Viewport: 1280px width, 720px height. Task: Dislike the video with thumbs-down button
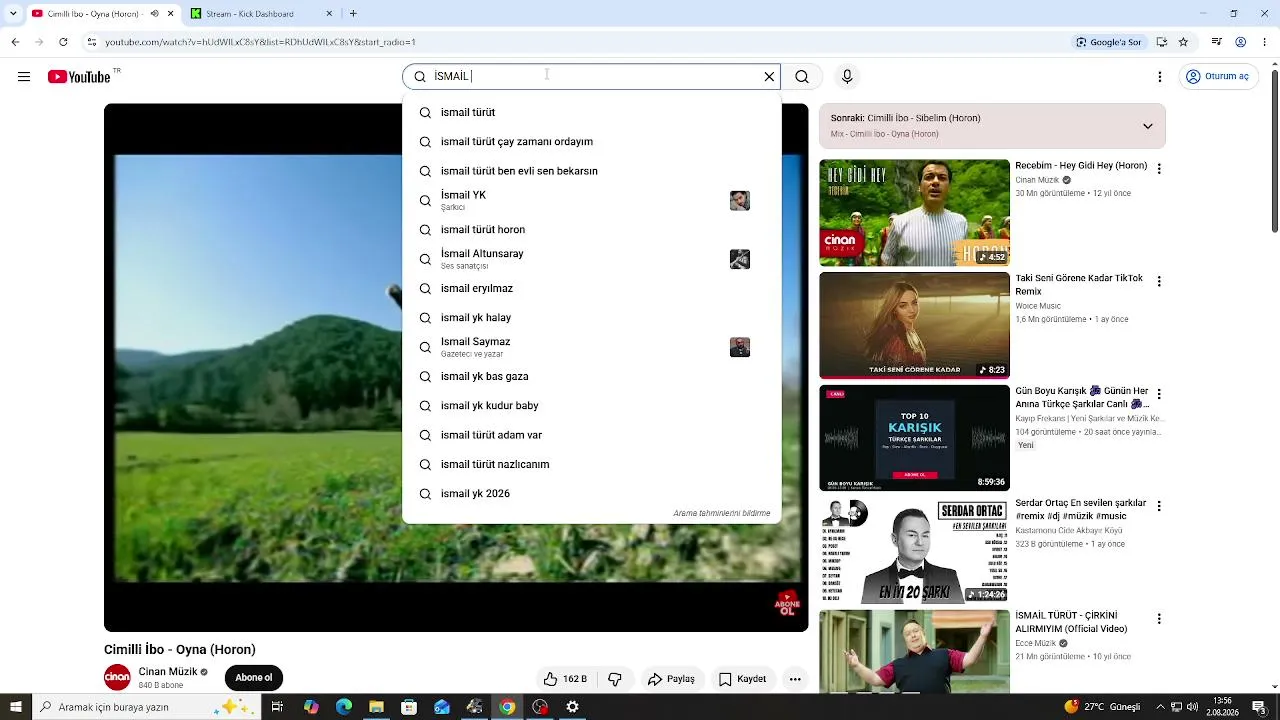coord(615,679)
